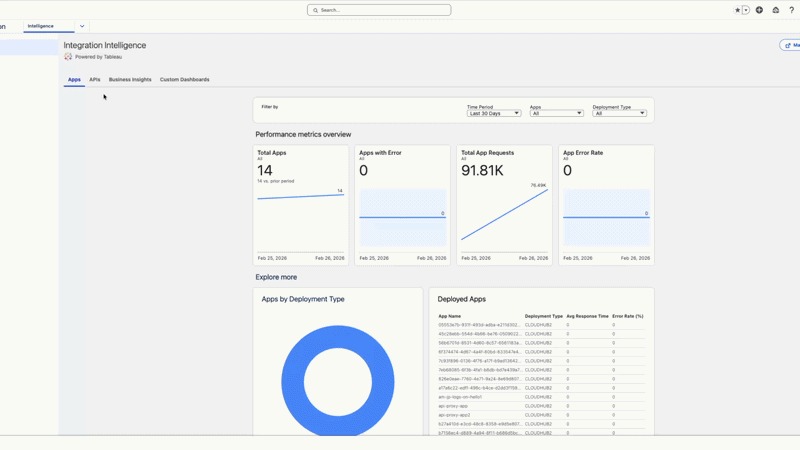Click the Total App Requests line chart
Viewport: 800px width, 450px height.
504,215
